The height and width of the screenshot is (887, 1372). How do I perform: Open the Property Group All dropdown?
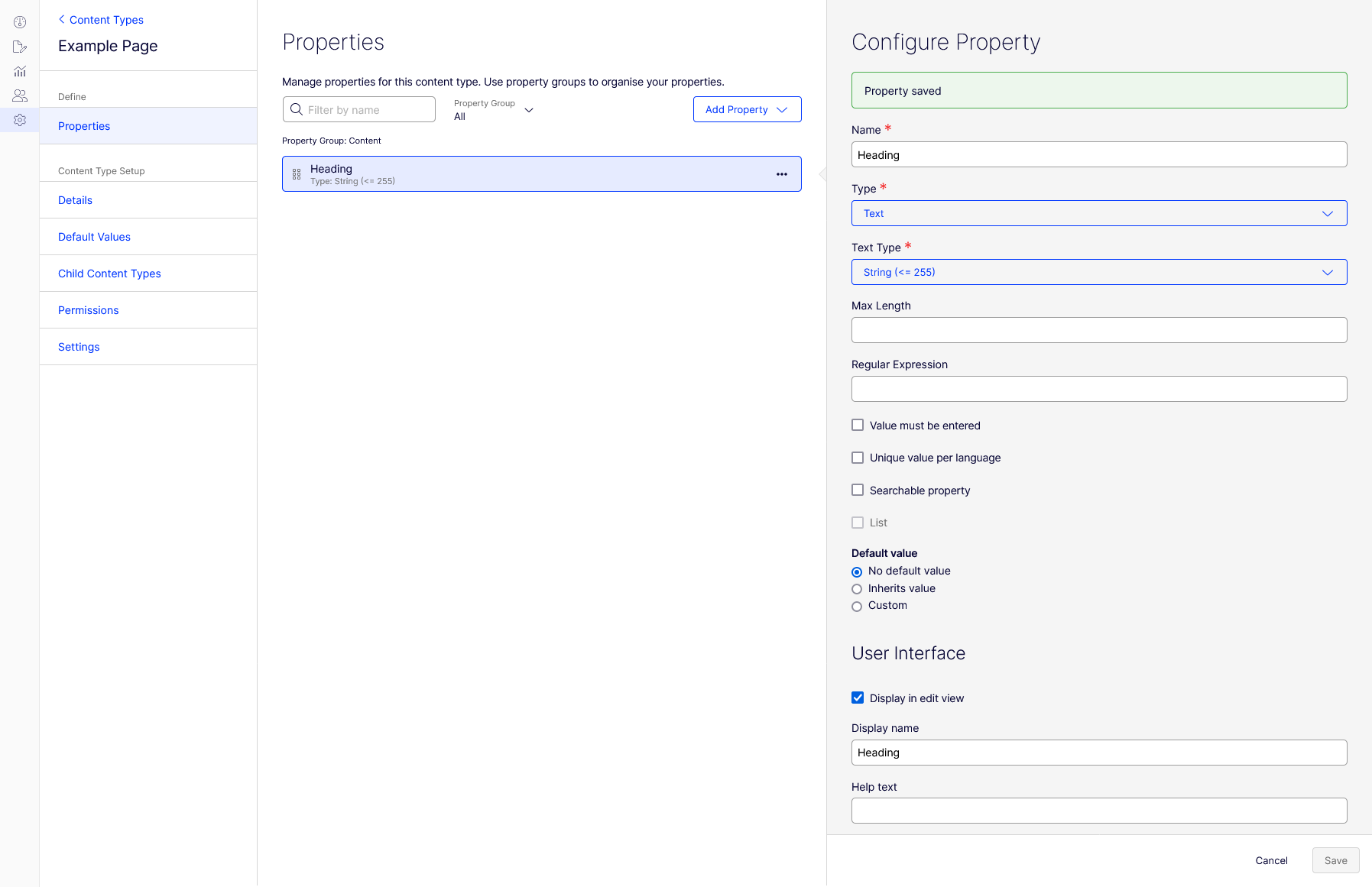click(494, 110)
